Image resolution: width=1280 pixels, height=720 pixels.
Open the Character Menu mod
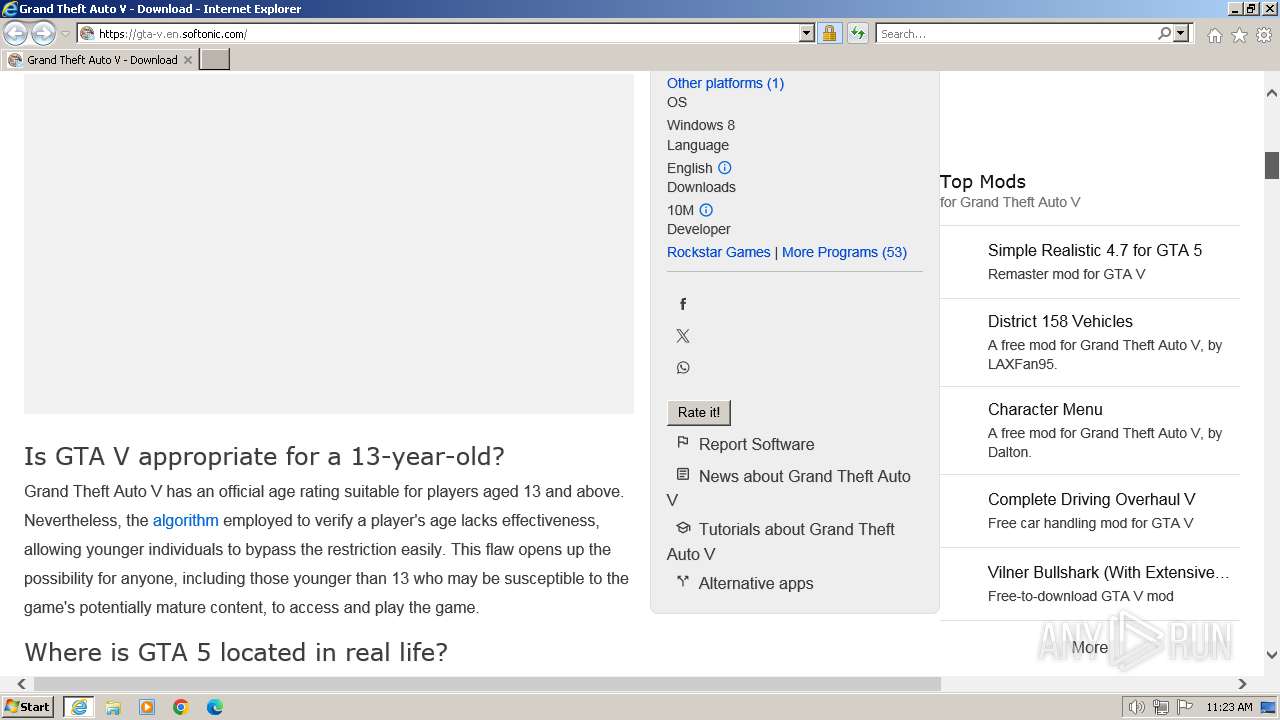tap(1045, 409)
